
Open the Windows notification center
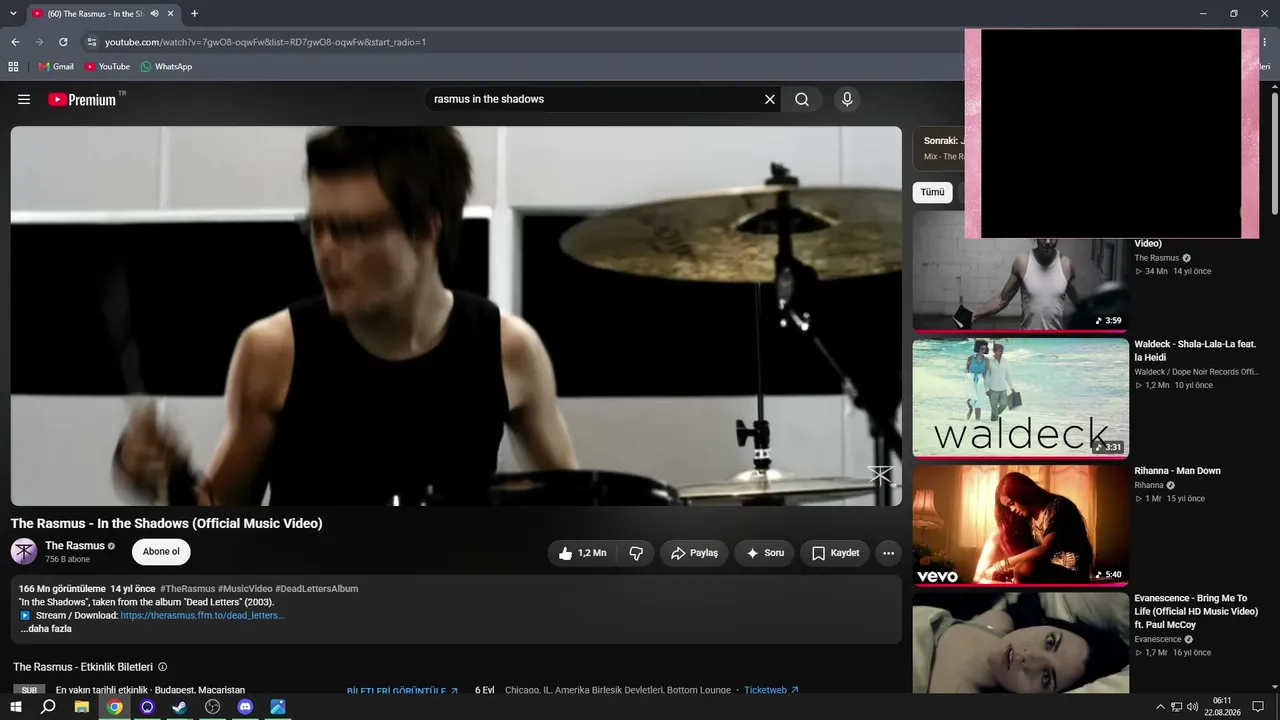click(1258, 707)
